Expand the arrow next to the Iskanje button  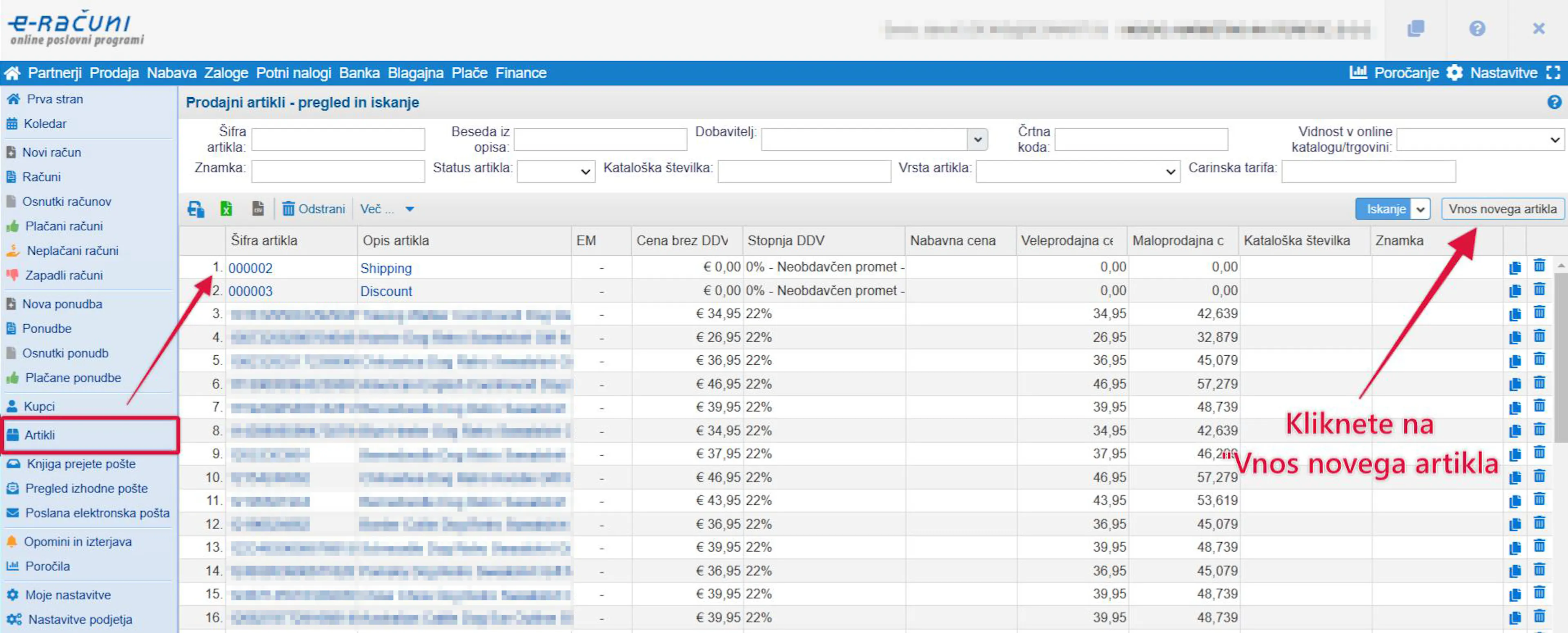point(1420,209)
